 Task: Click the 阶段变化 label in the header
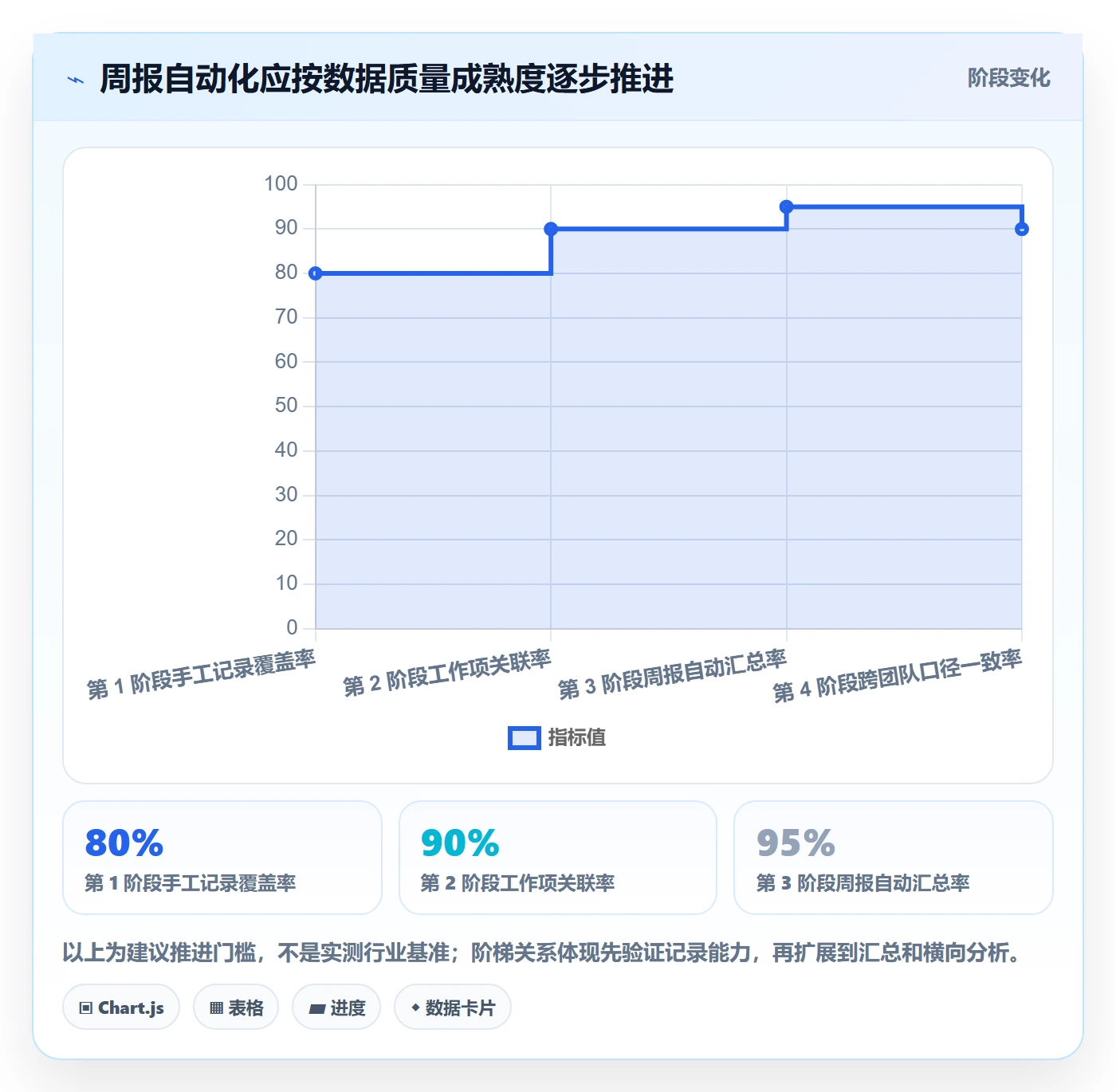click(1008, 78)
